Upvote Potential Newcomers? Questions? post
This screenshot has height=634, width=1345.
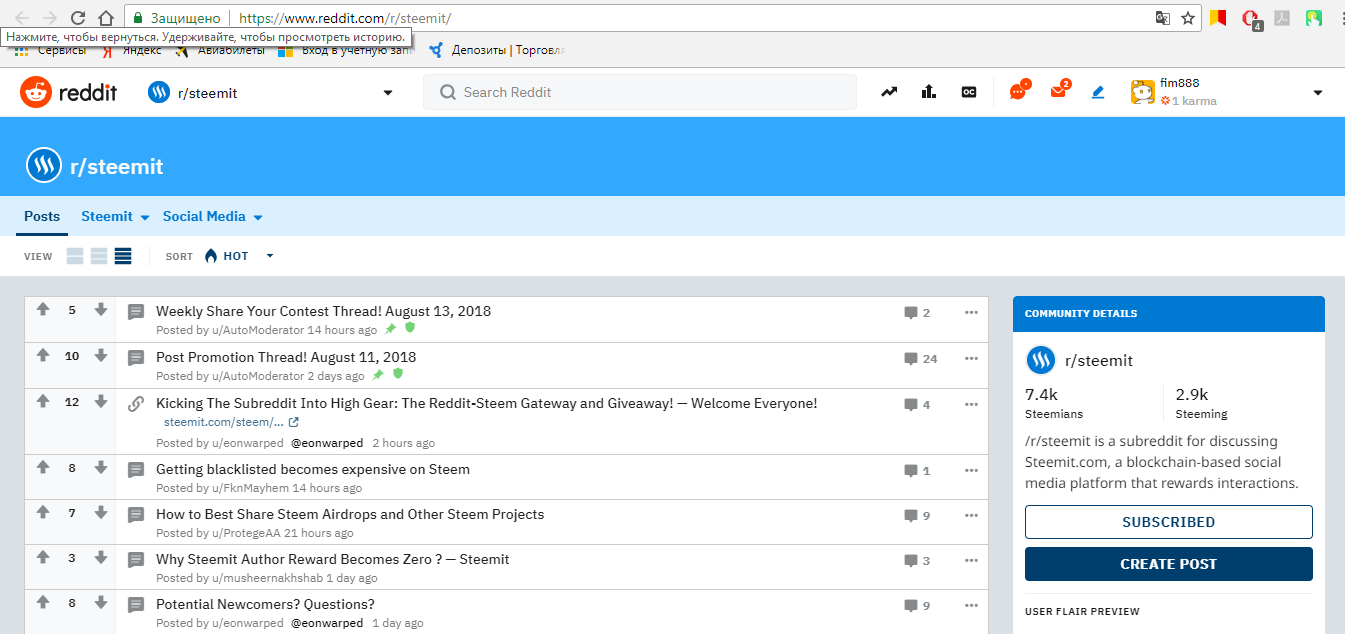[x=43, y=602]
